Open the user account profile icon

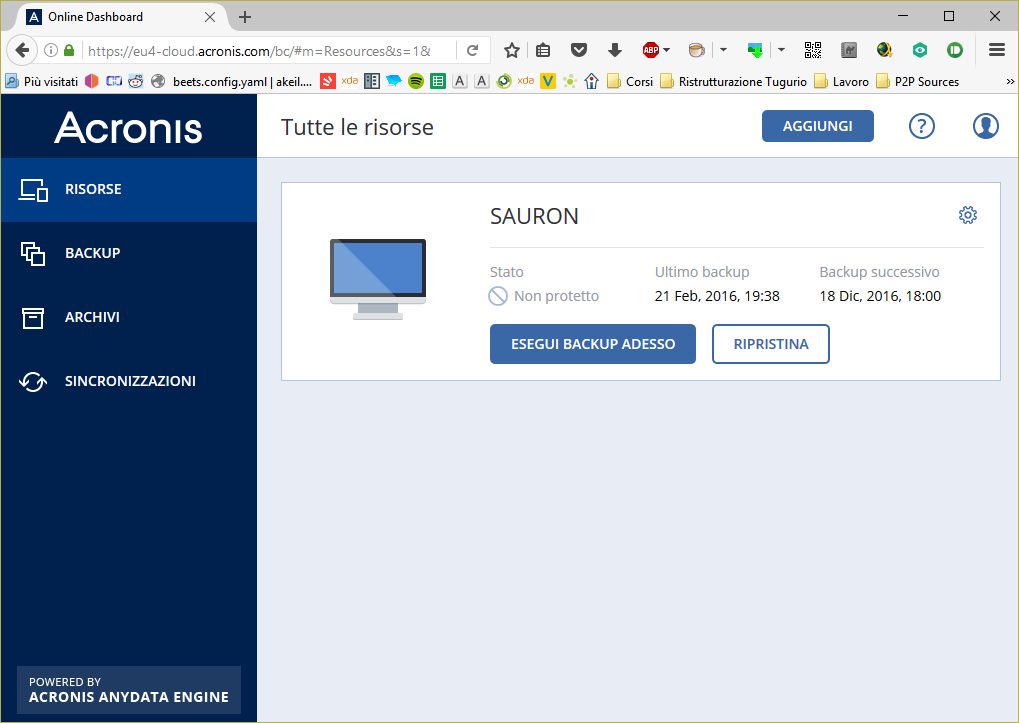[985, 126]
